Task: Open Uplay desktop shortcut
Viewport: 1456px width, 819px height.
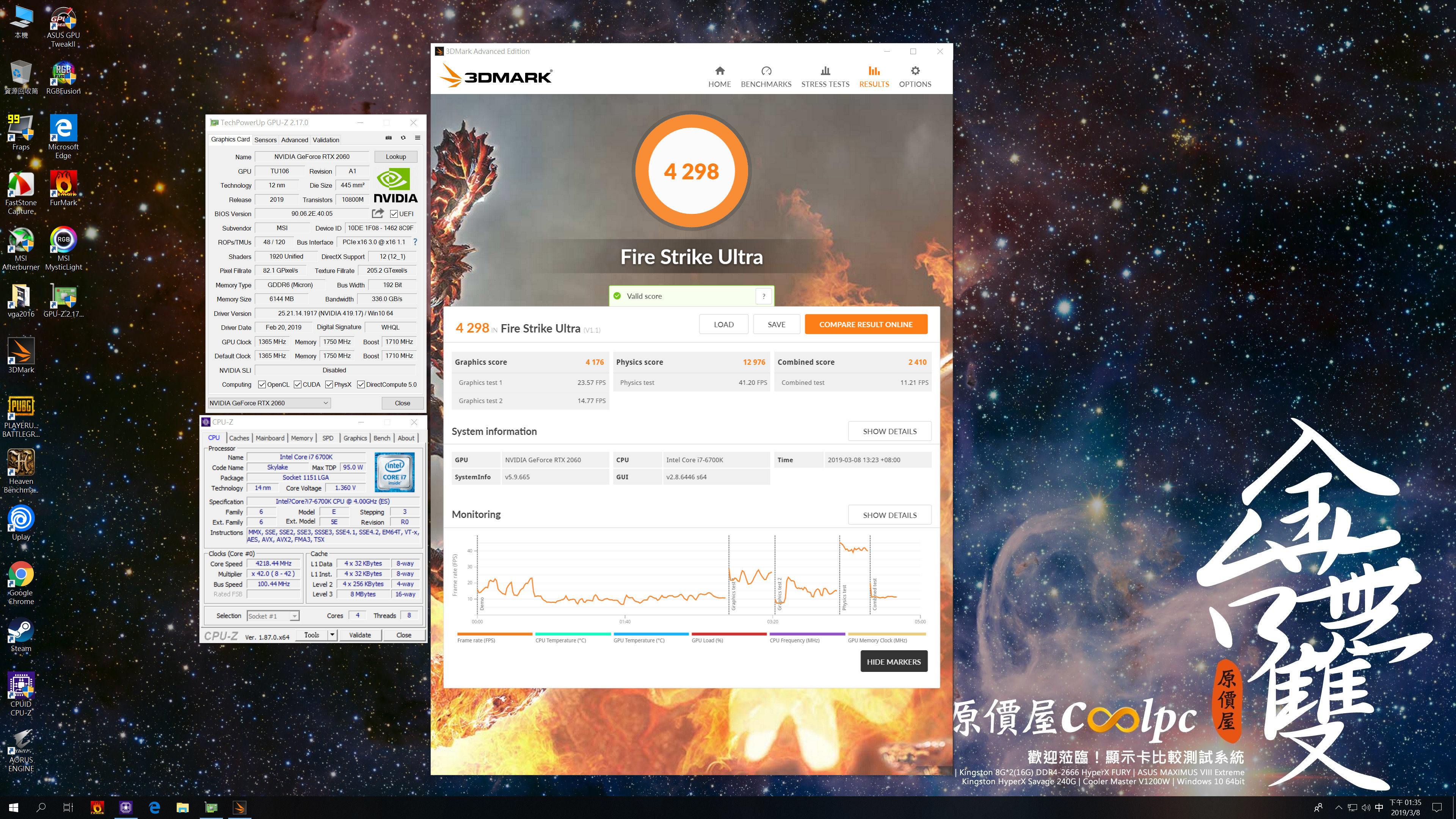Action: click(x=21, y=523)
